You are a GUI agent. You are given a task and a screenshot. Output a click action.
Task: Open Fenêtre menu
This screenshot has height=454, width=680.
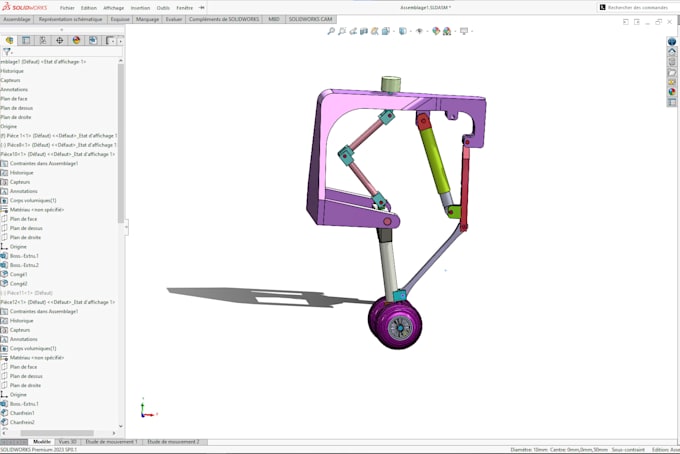click(x=184, y=8)
